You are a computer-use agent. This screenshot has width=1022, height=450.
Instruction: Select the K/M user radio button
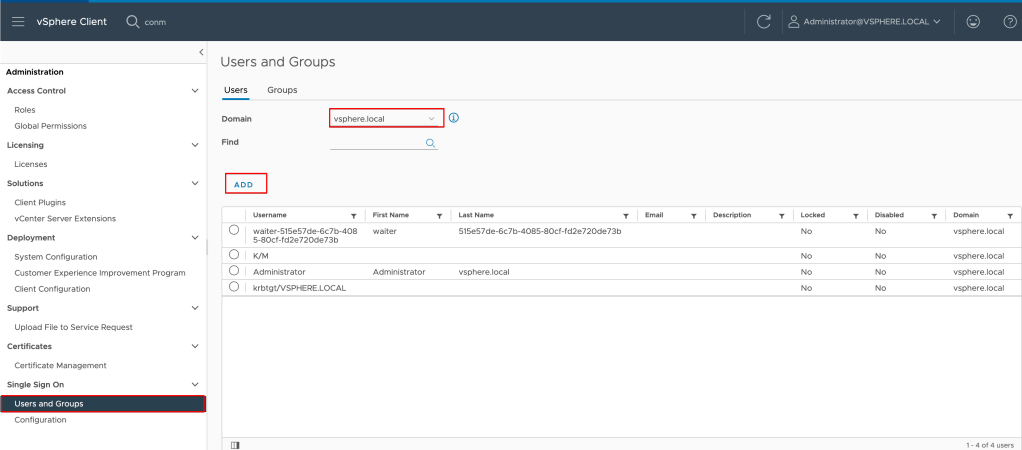click(x=234, y=255)
